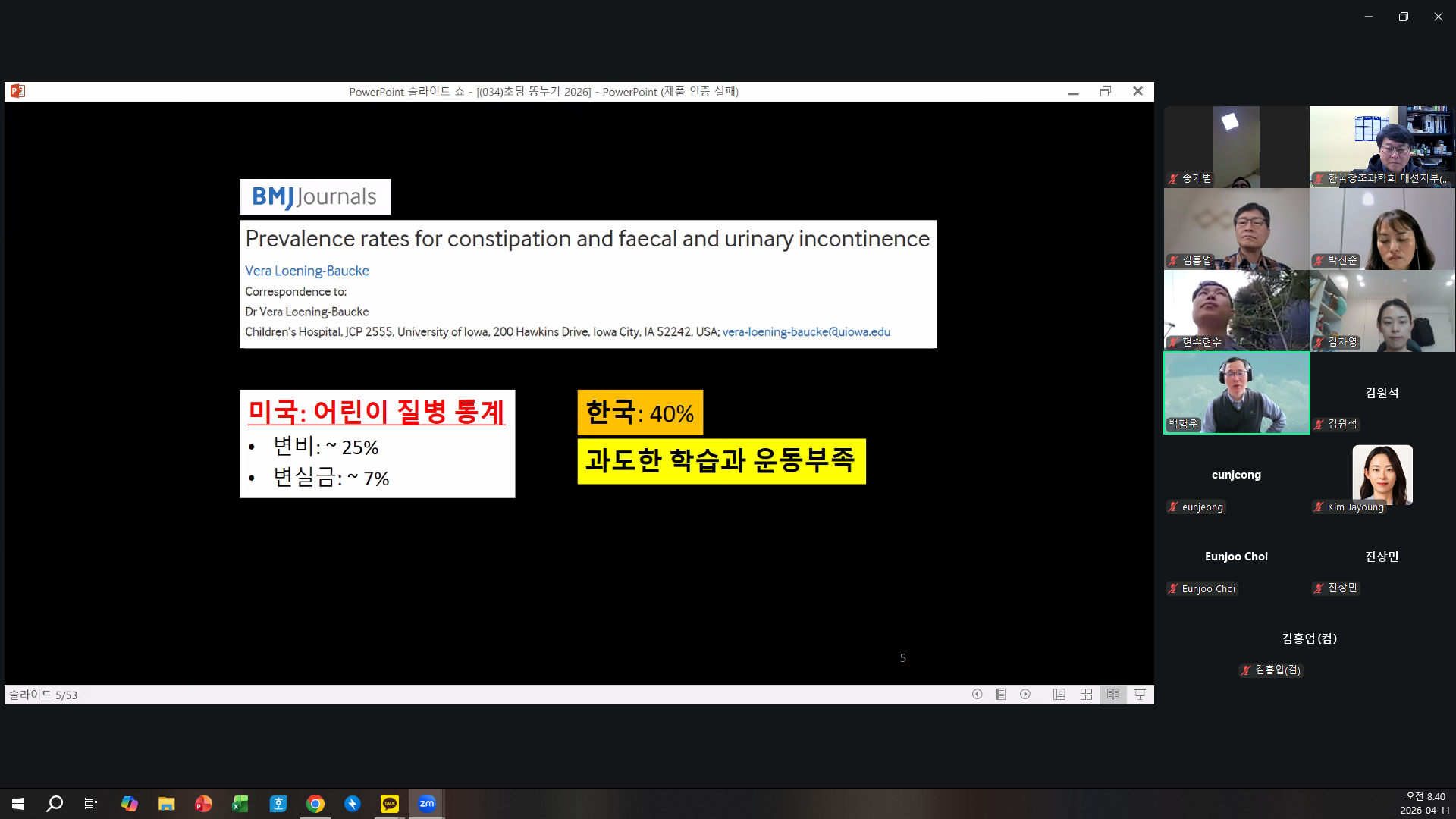Screen dimensions: 1456x819
Task: Click yellow text 과도한 학습과 운동부족
Action: coord(721,461)
